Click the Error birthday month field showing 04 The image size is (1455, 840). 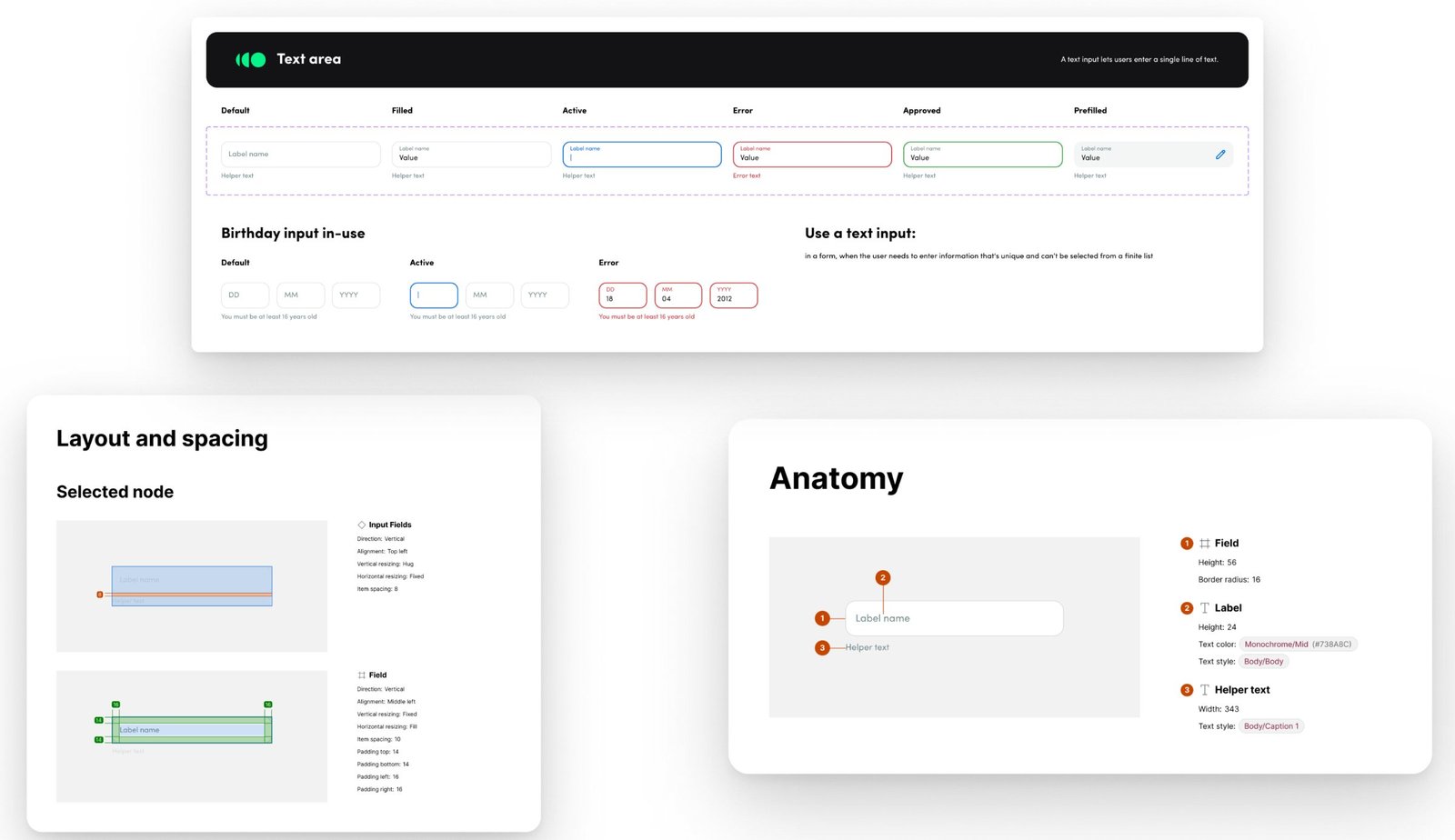pos(678,295)
